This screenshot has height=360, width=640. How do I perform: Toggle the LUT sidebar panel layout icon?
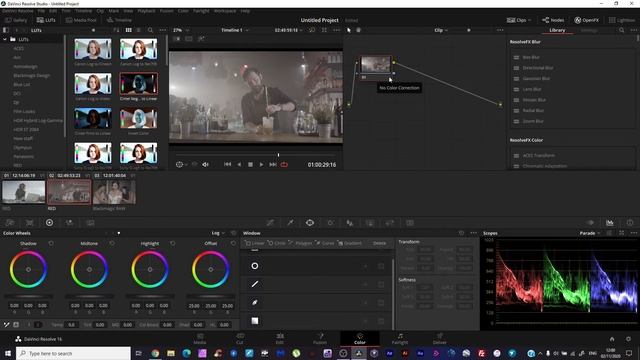click(6, 30)
